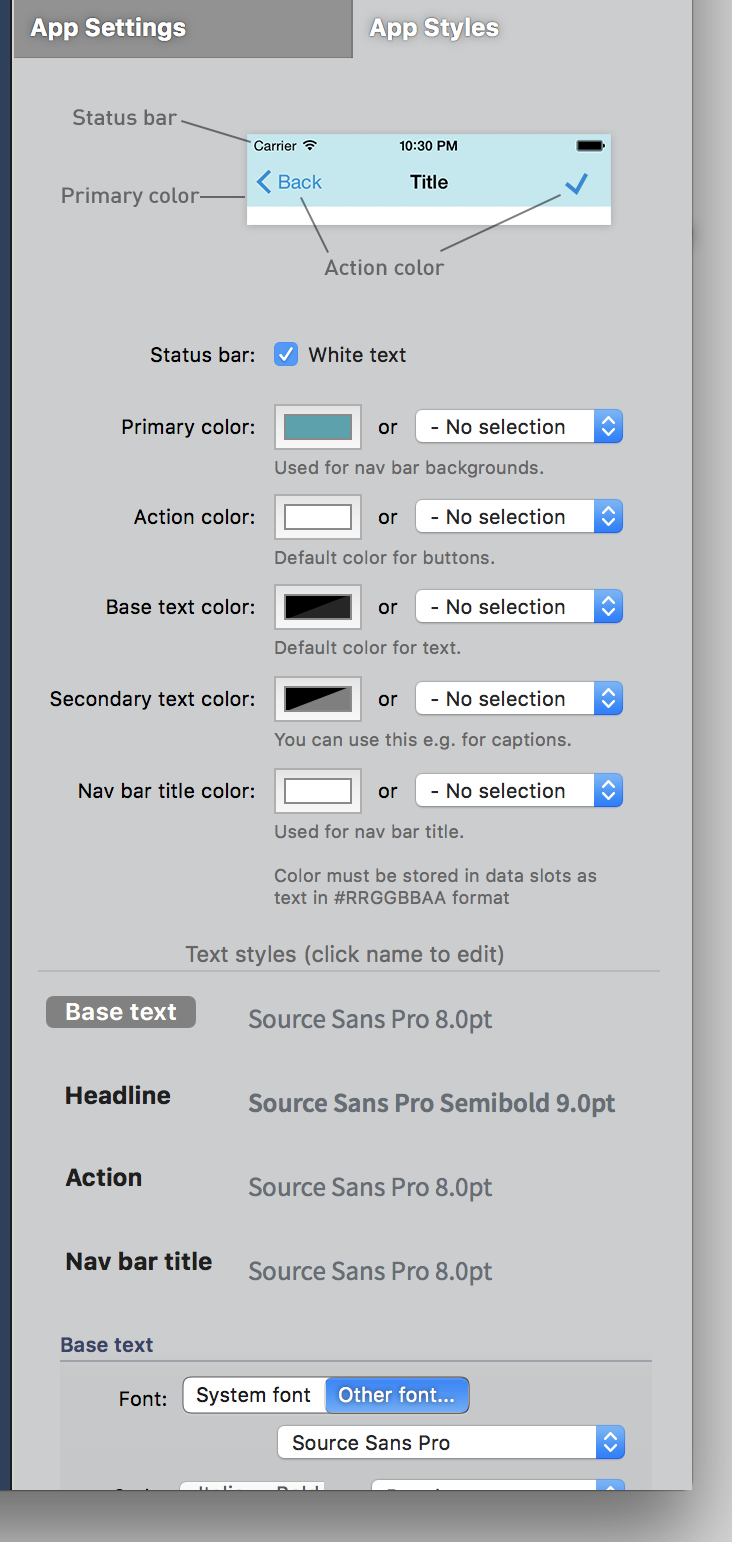Switch to the App Styles tab
The width and height of the screenshot is (732, 1542).
tap(434, 28)
